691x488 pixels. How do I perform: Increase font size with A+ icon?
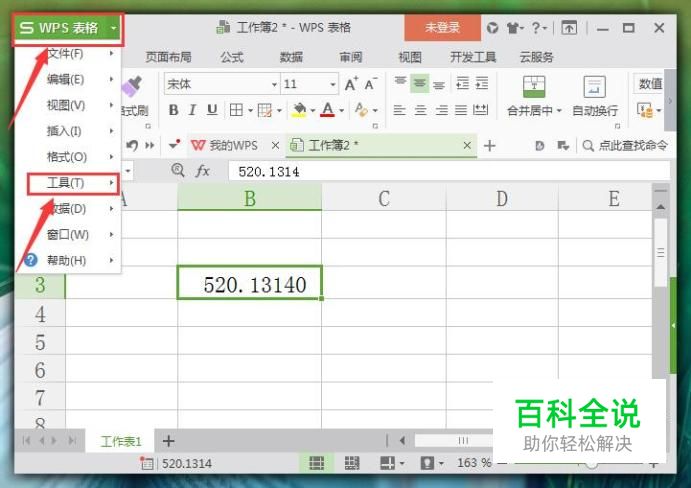[x=351, y=84]
